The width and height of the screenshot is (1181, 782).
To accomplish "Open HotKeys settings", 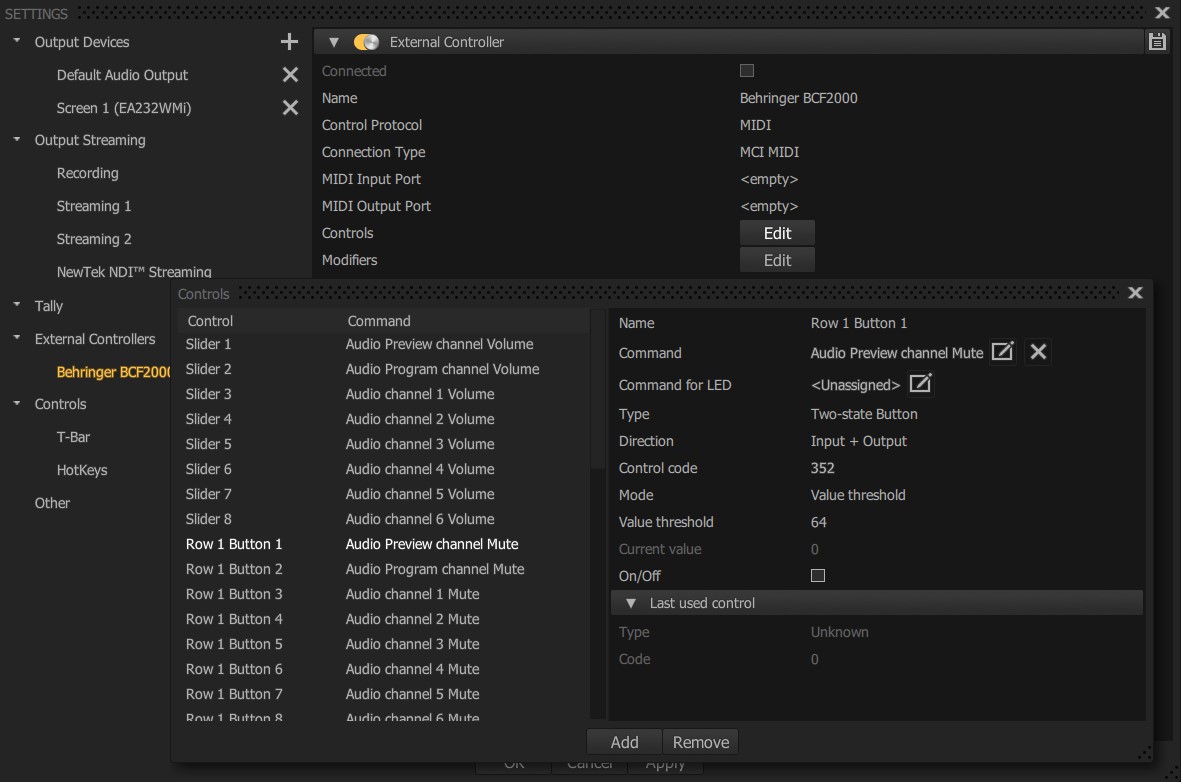I will coord(81,470).
